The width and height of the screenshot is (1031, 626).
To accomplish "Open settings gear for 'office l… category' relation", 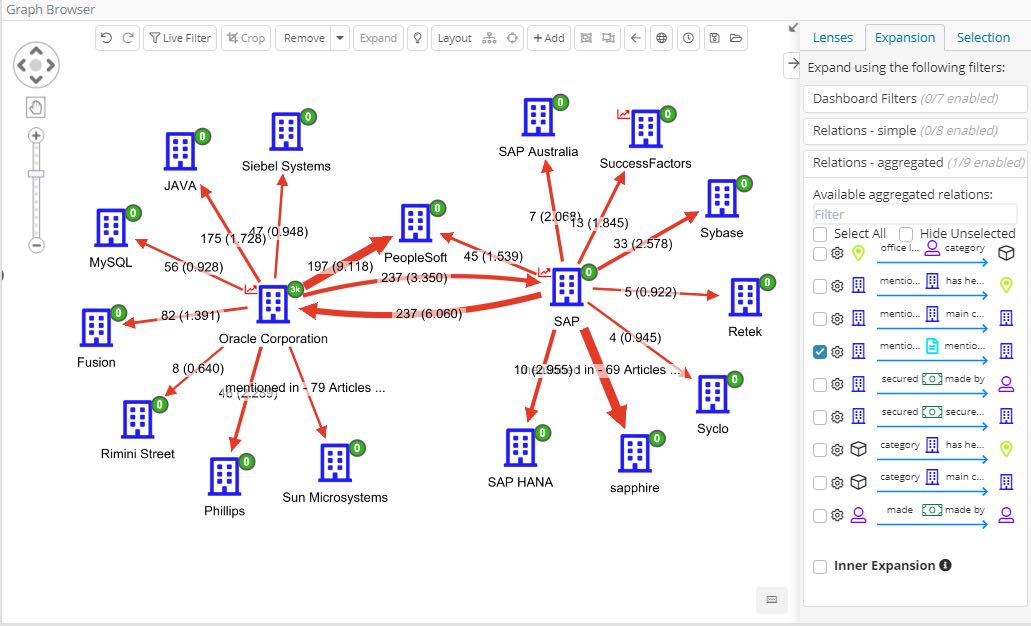I will (x=837, y=253).
